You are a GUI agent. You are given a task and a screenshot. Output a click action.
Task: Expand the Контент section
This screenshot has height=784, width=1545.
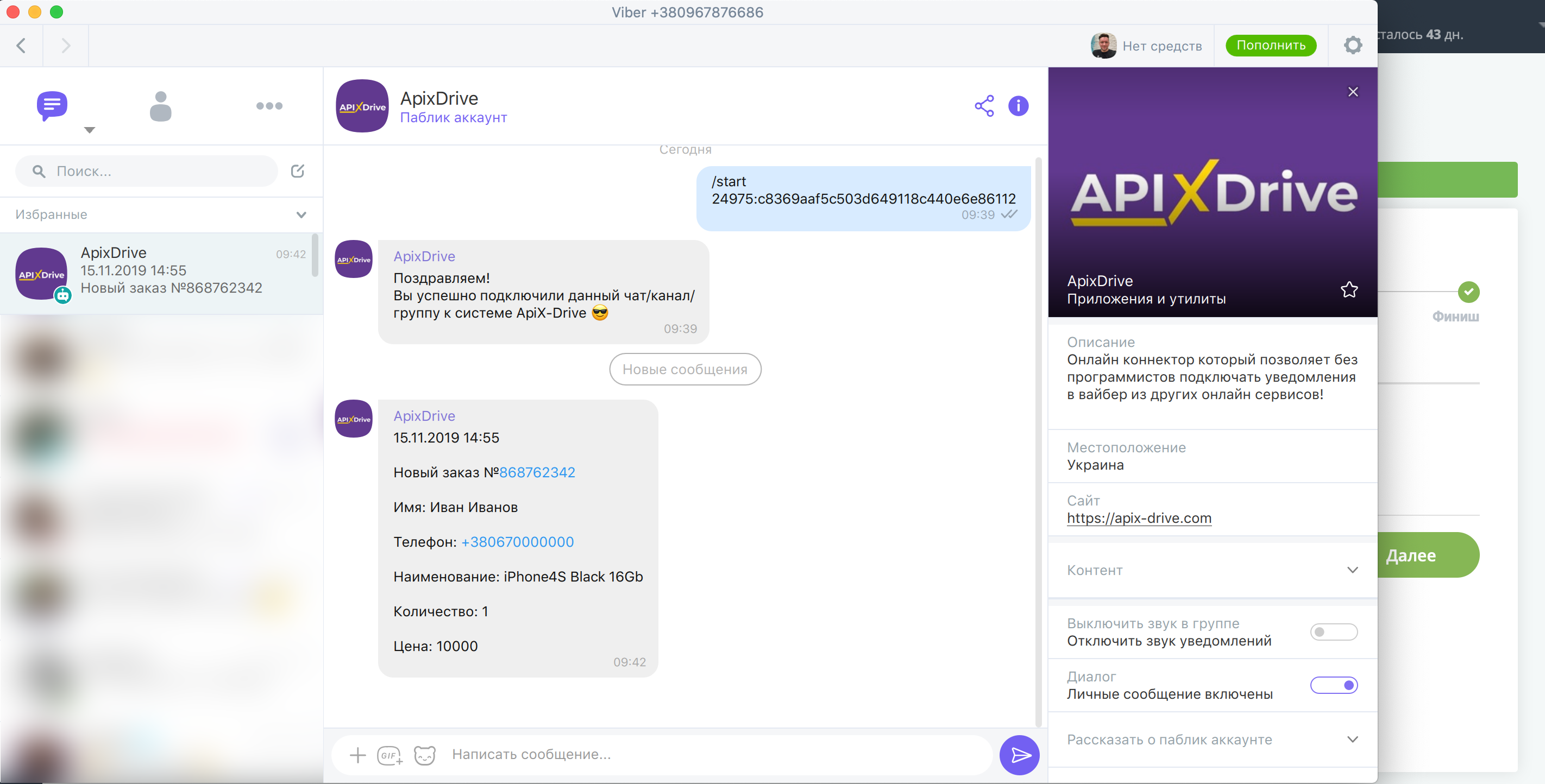tap(1353, 570)
